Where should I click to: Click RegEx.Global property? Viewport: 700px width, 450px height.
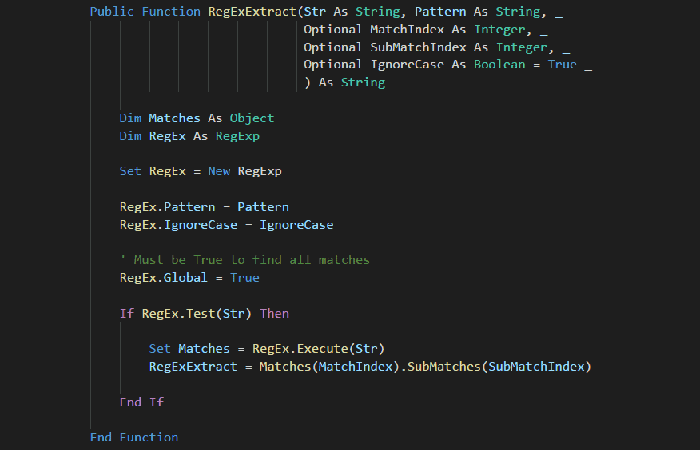163,278
